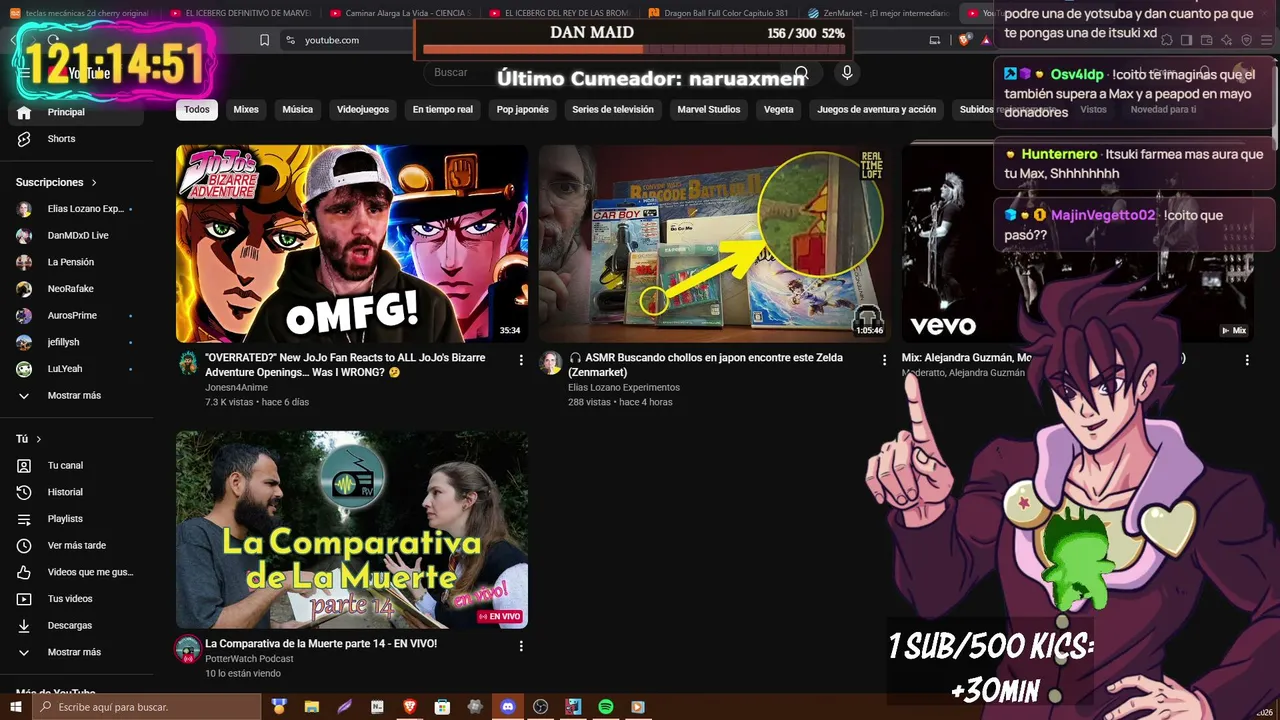Open the NeoRafake subscription
Image resolution: width=1280 pixels, height=720 pixels.
tap(74, 289)
